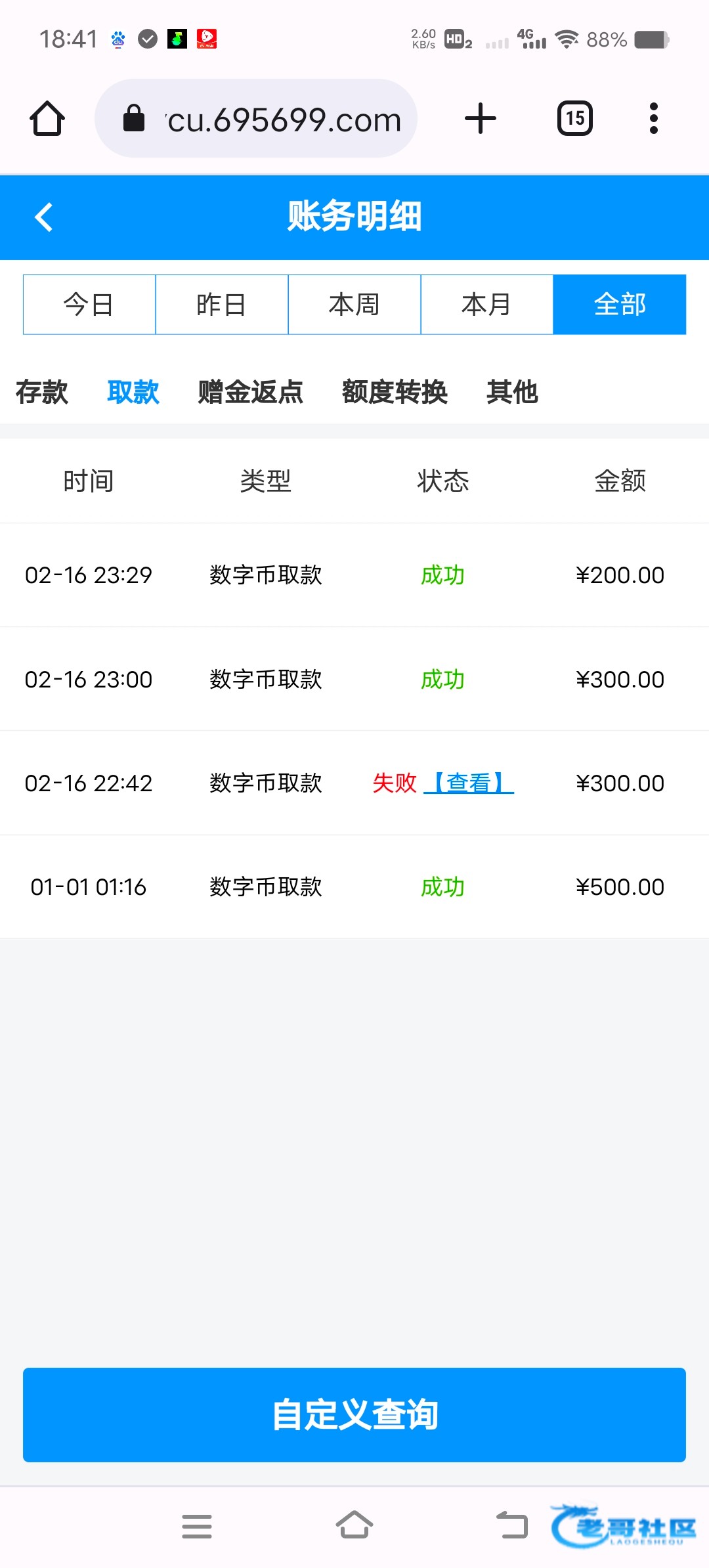This screenshot has width=709, height=1568.
Task: Open 查看 link for failed withdrawal
Action: coord(469,783)
